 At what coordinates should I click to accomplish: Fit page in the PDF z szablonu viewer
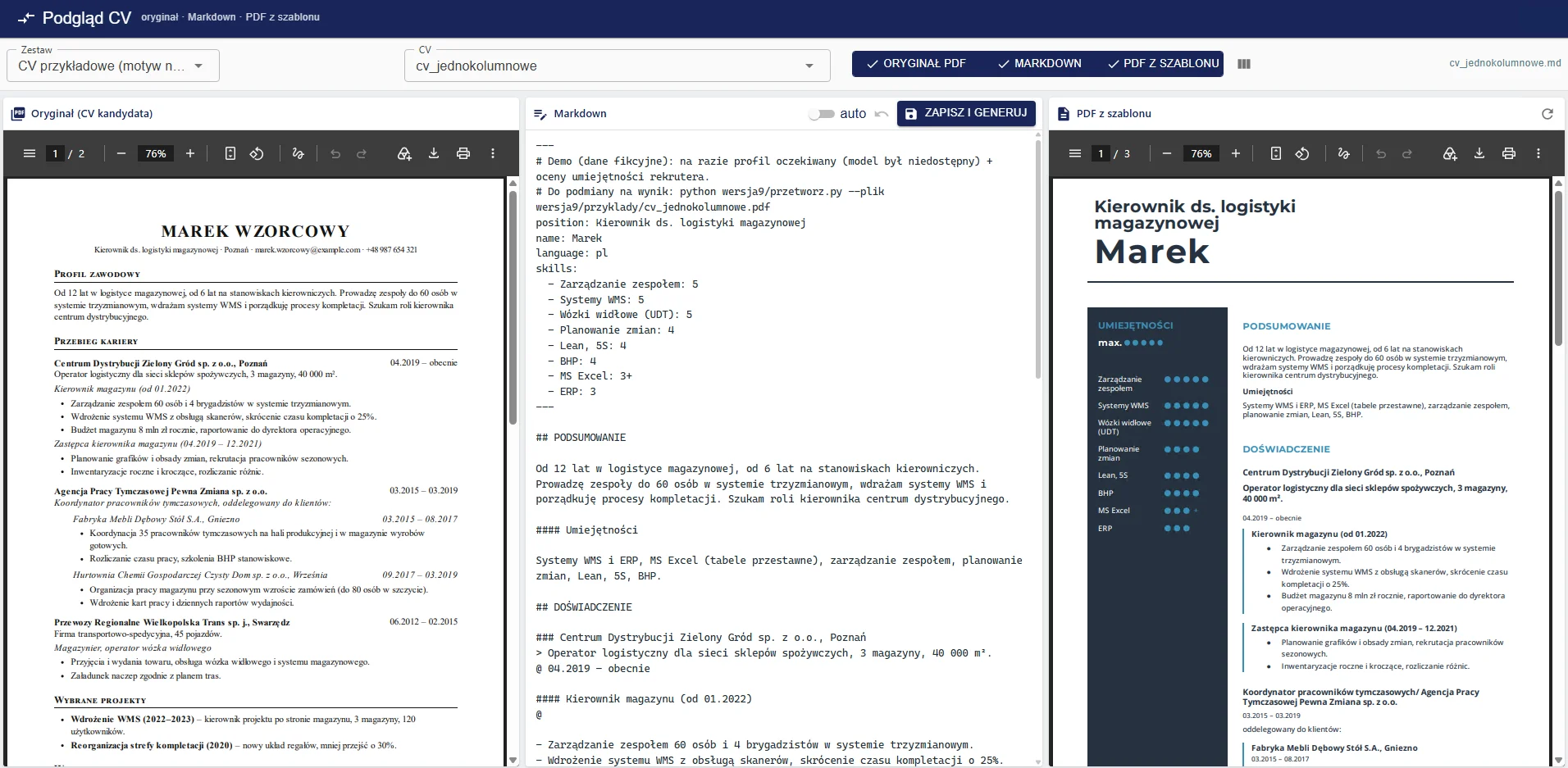tap(1276, 153)
